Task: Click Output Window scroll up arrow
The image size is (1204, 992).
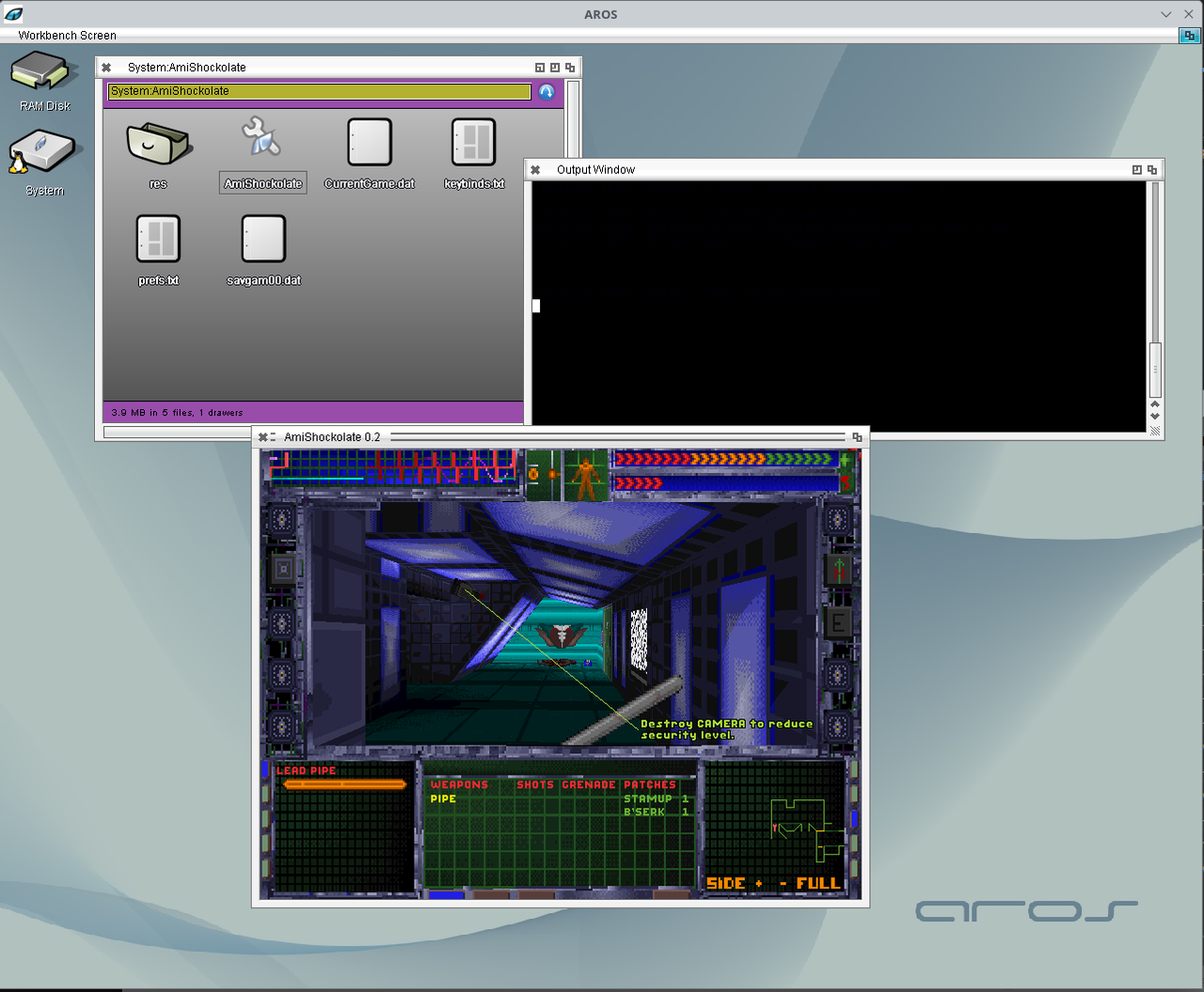Action: coord(1155,404)
